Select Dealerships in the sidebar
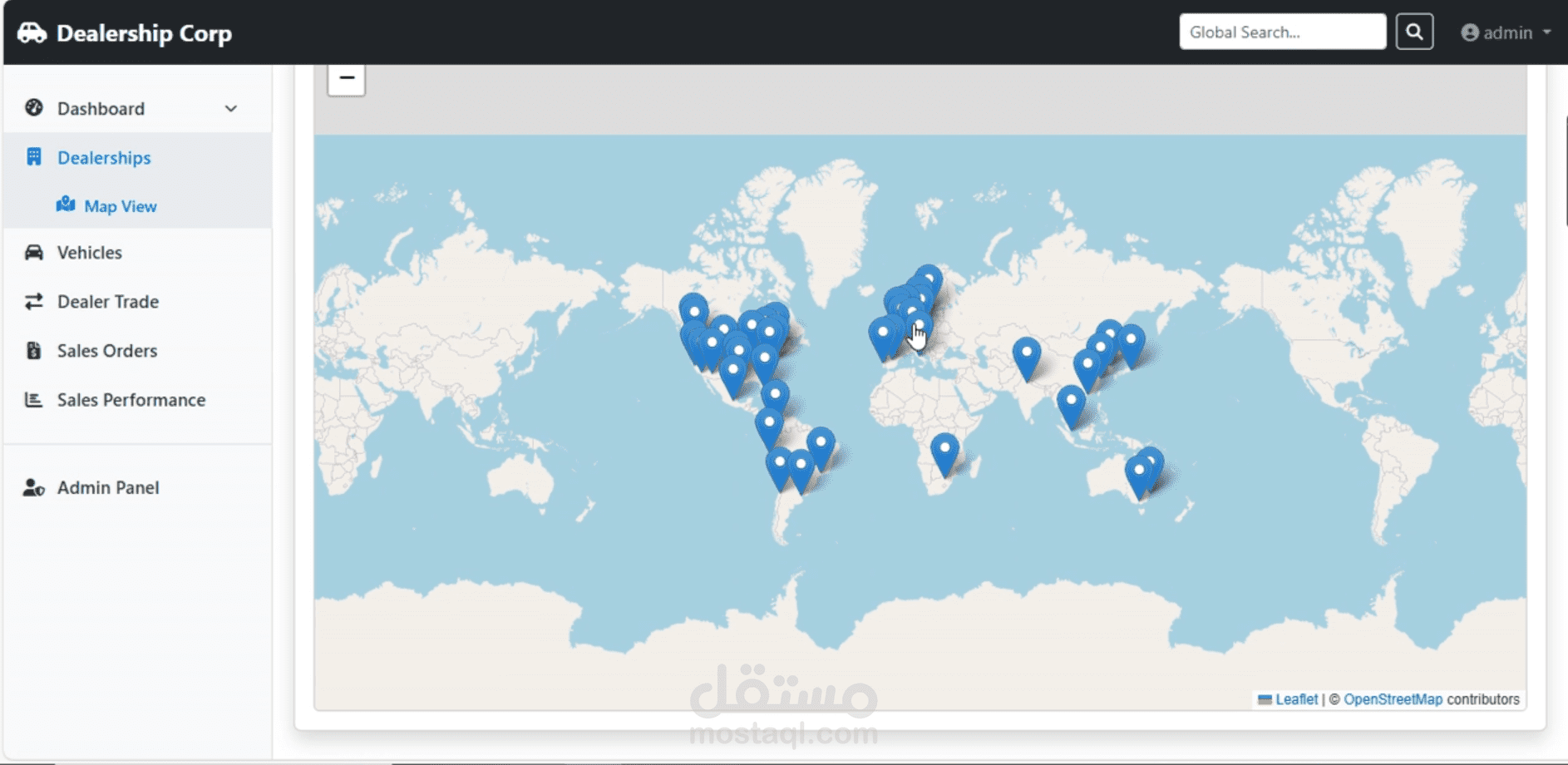This screenshot has width=1568, height=765. [137, 157]
